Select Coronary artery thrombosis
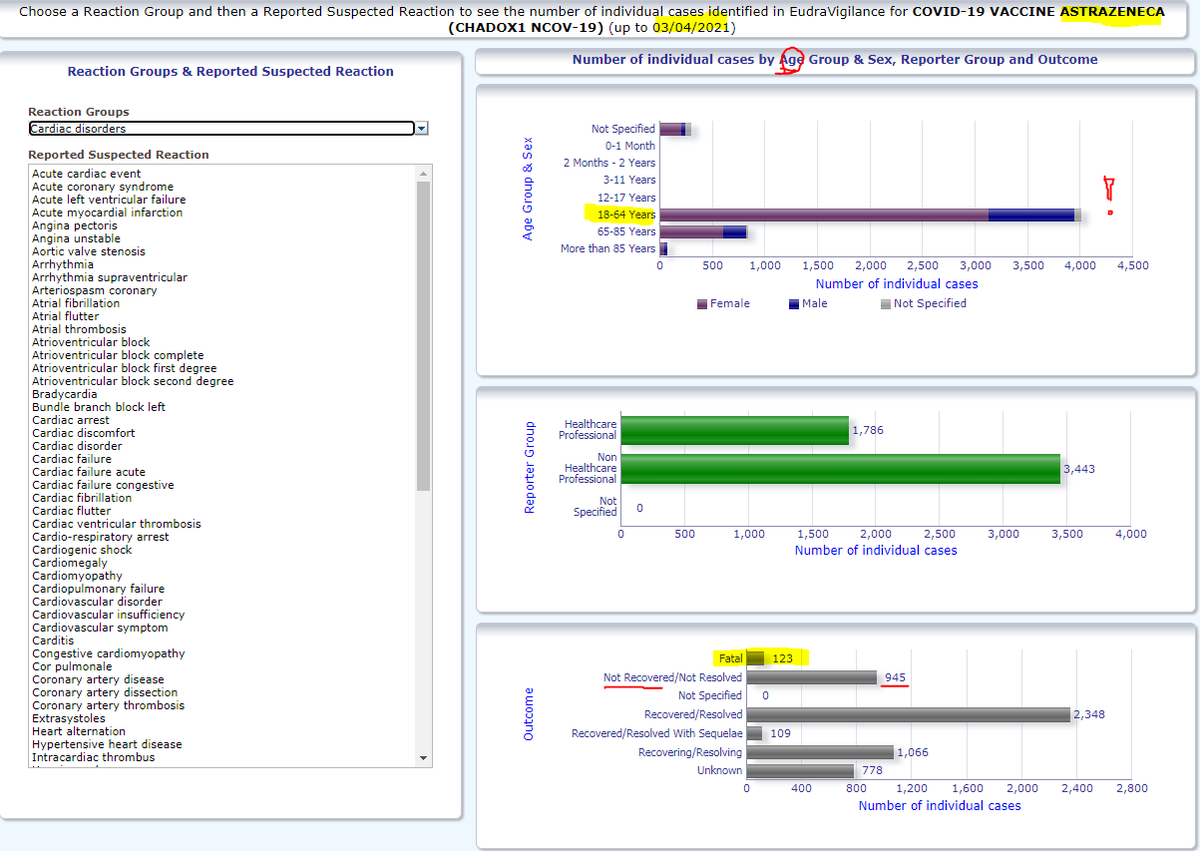Viewport: 1200px width, 851px height. [108, 706]
